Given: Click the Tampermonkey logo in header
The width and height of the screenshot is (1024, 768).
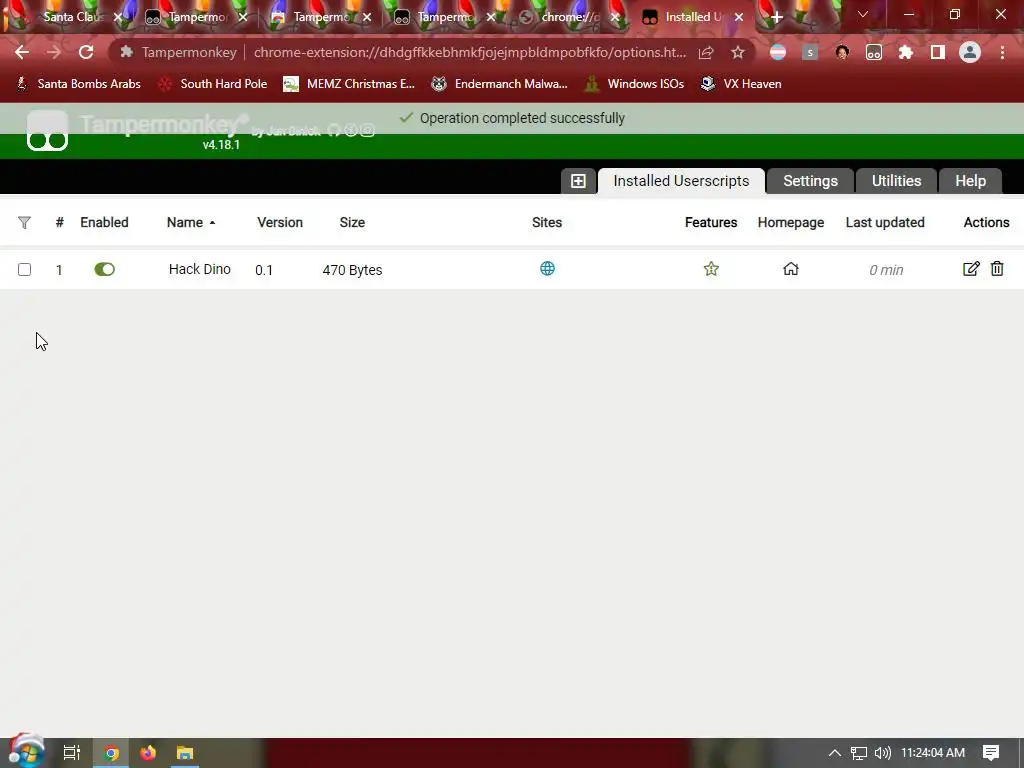Looking at the screenshot, I should coord(47,131).
